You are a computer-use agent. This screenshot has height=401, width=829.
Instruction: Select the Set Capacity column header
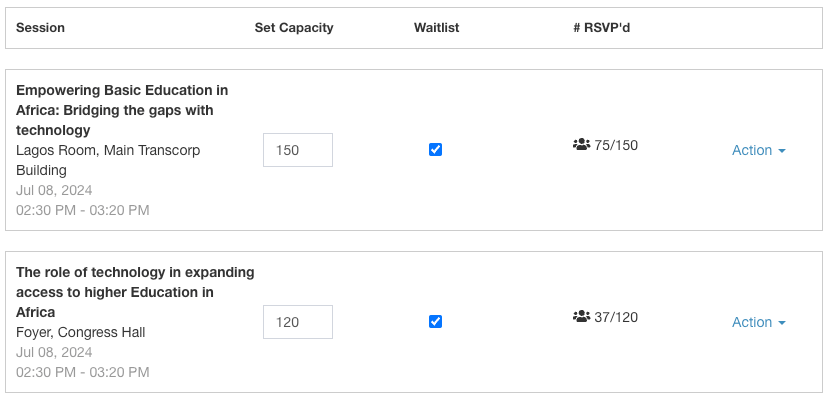[294, 28]
